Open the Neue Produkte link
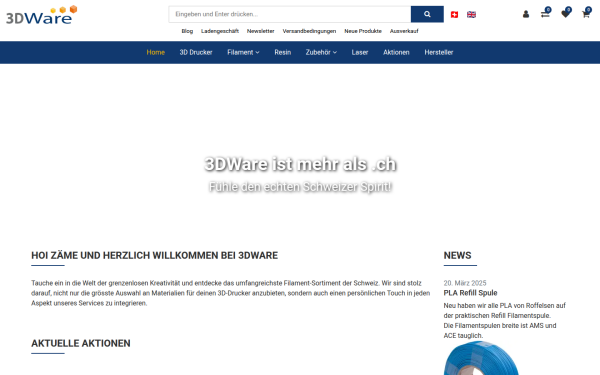 pyautogui.click(x=363, y=31)
